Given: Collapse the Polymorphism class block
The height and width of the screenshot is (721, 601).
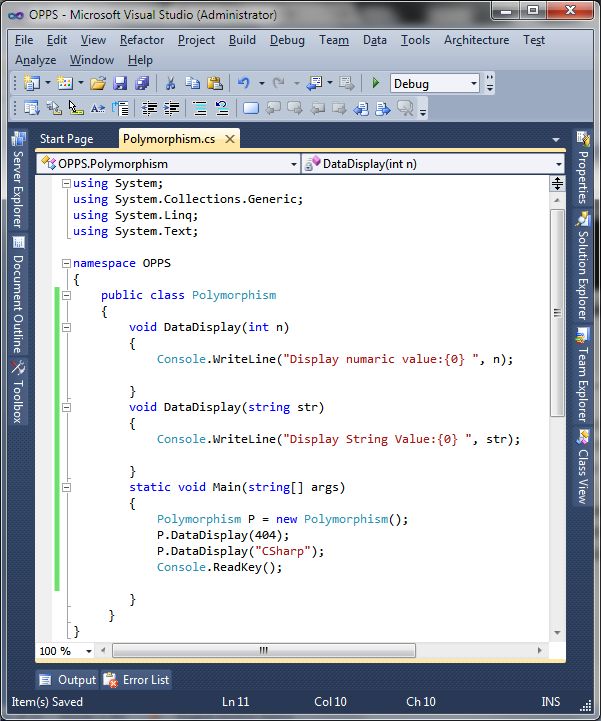Looking at the screenshot, I should pos(66,295).
